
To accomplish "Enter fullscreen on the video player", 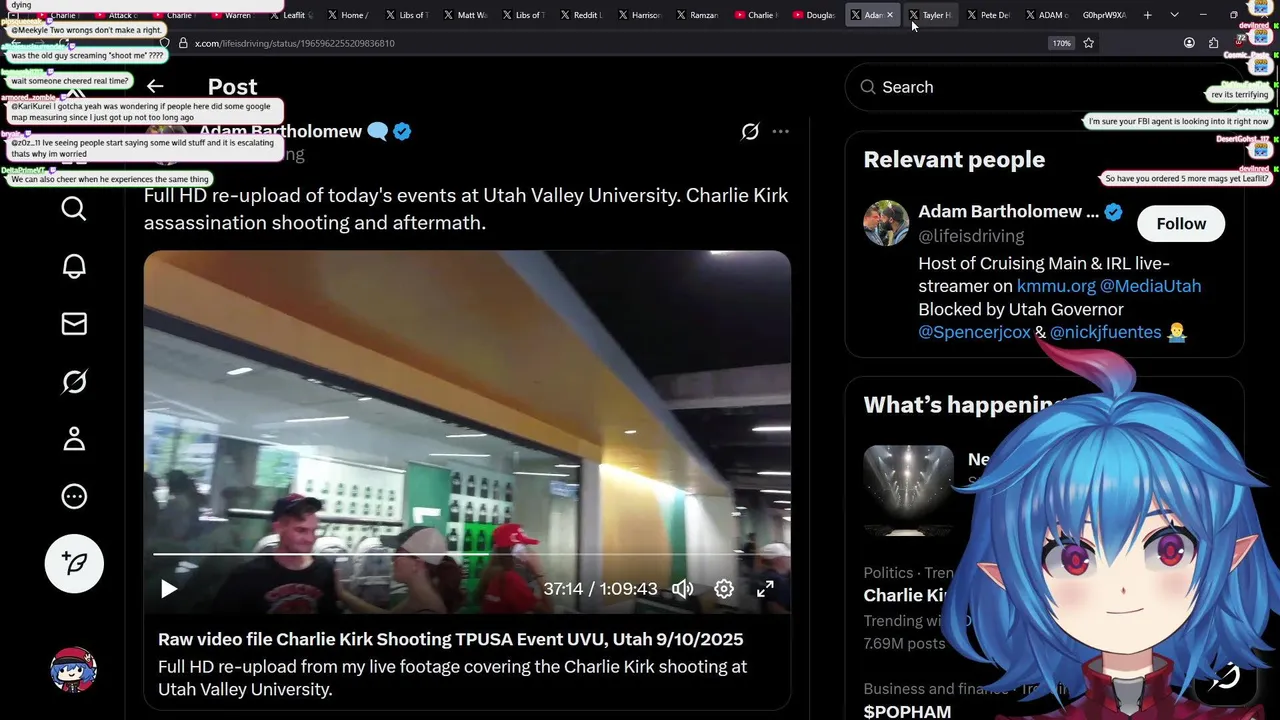I will [765, 589].
